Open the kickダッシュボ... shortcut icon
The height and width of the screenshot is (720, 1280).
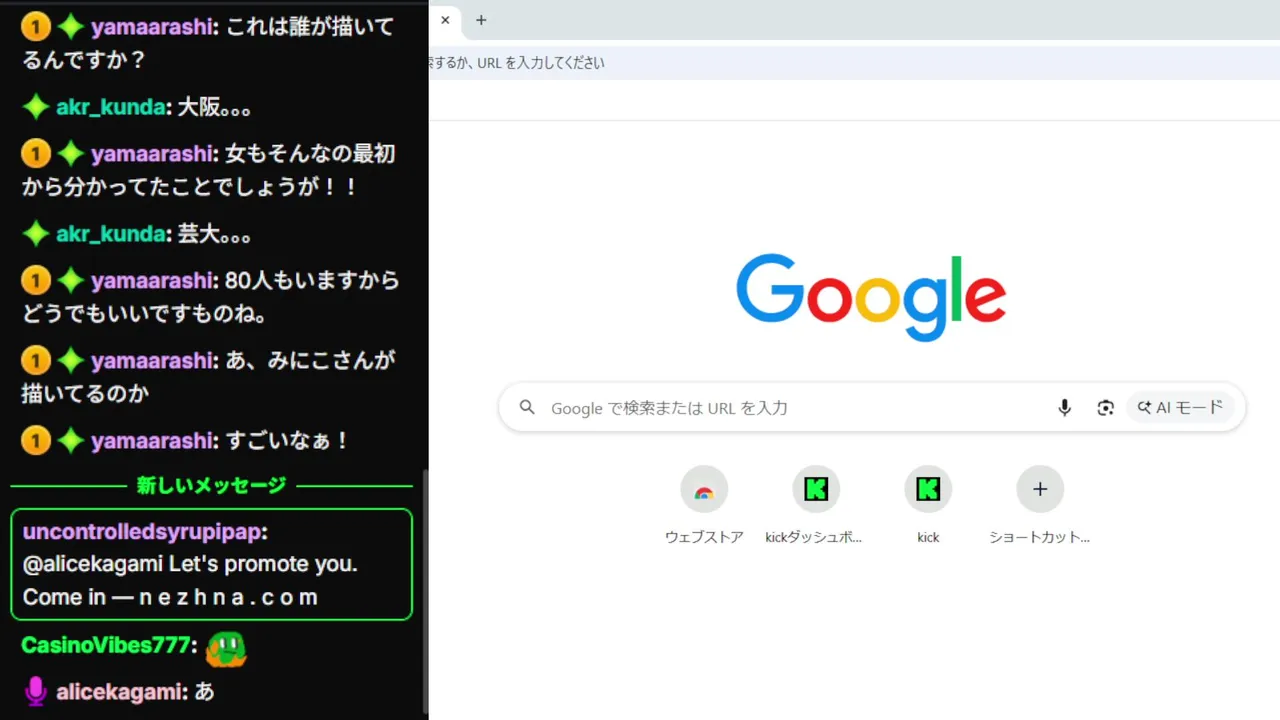(x=816, y=489)
